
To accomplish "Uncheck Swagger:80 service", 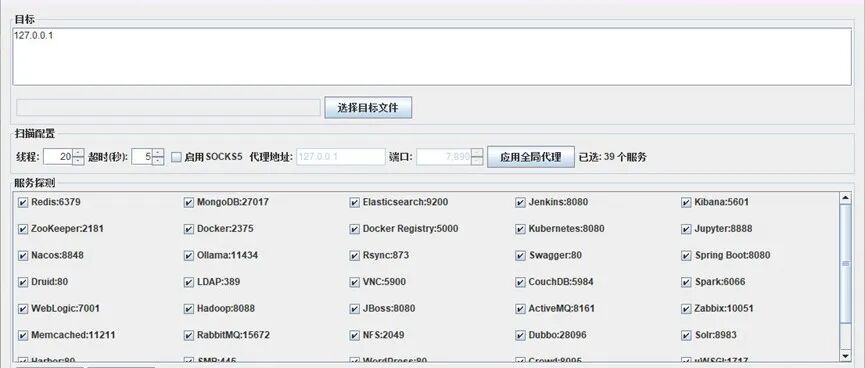I will (x=520, y=255).
